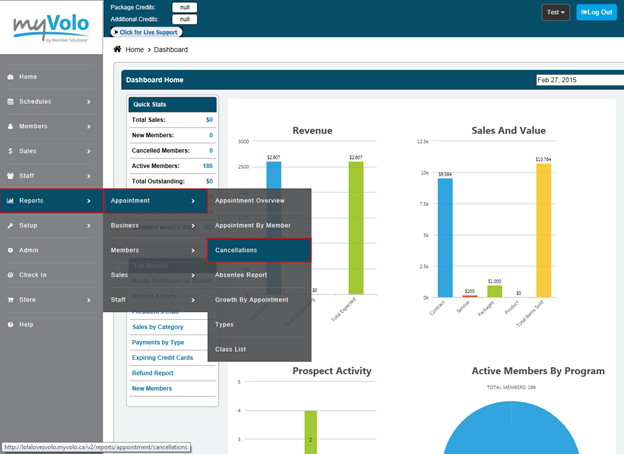Click the Staff icon in the sidebar
Screen dimensions: 624x454
[10, 176]
